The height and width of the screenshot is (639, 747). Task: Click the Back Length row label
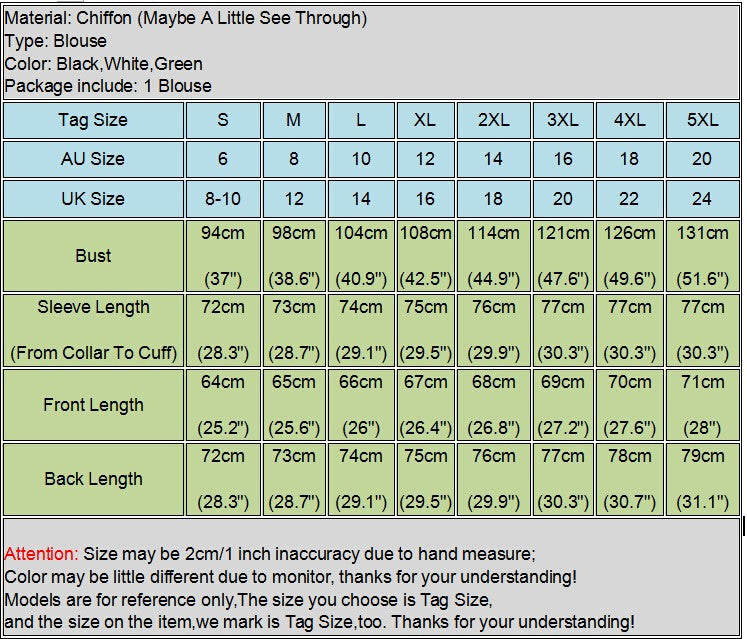coord(93,479)
